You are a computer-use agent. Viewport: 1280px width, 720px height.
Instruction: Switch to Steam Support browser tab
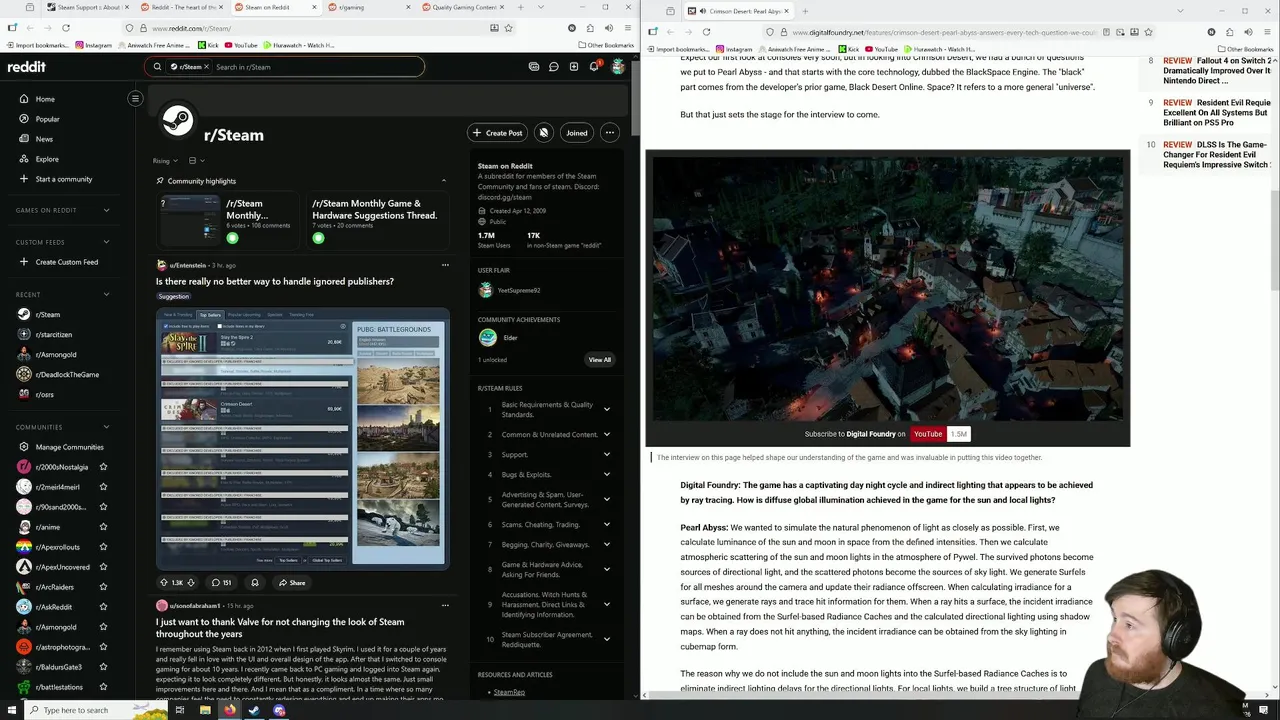pos(85,7)
